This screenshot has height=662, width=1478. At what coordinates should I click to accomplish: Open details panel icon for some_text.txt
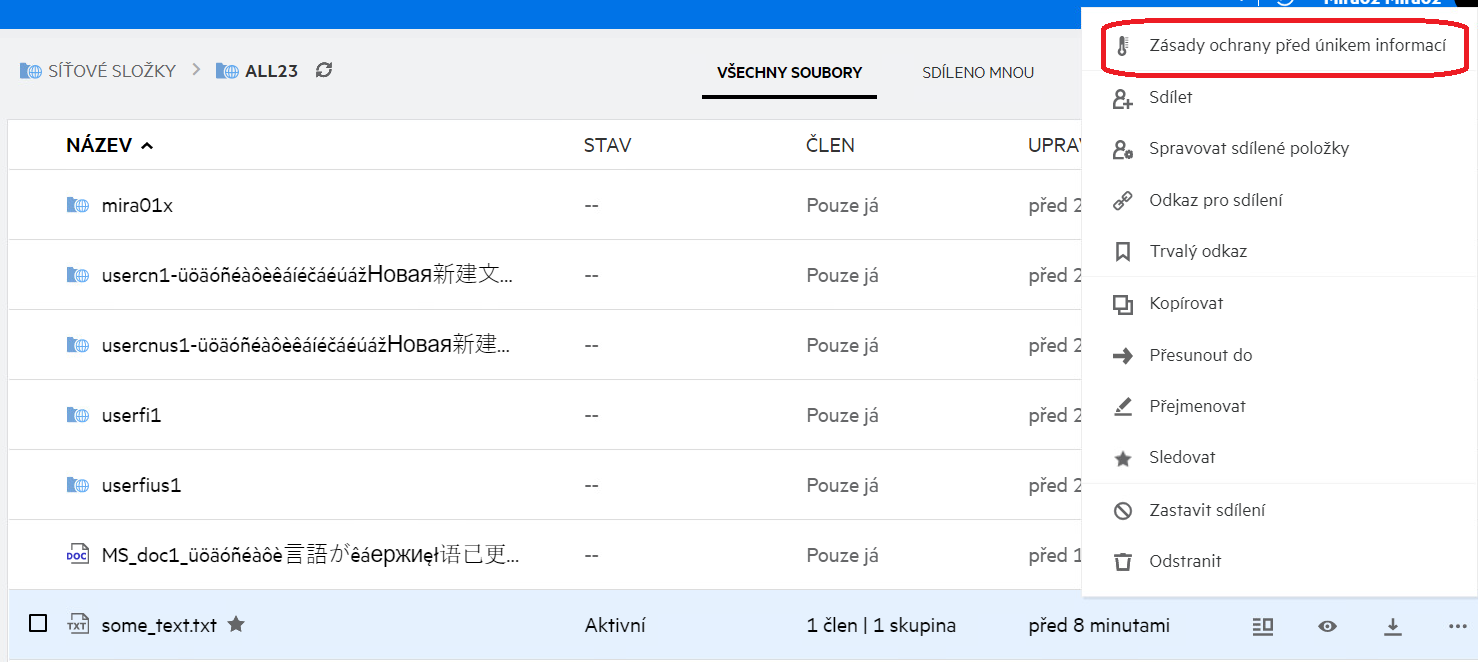point(1263,626)
